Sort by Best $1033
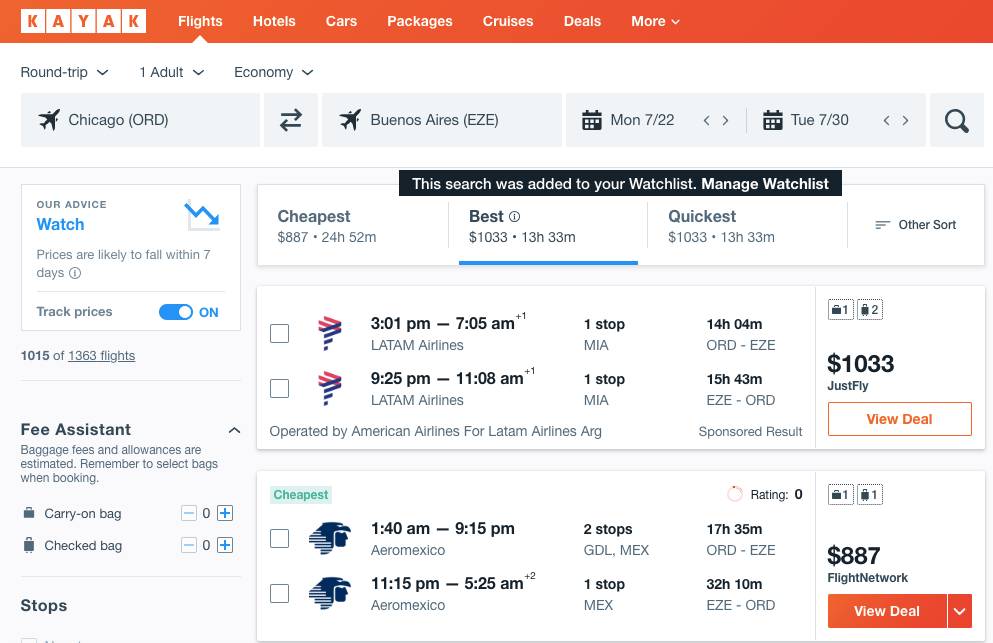Viewport: 993px width, 643px height. click(548, 226)
